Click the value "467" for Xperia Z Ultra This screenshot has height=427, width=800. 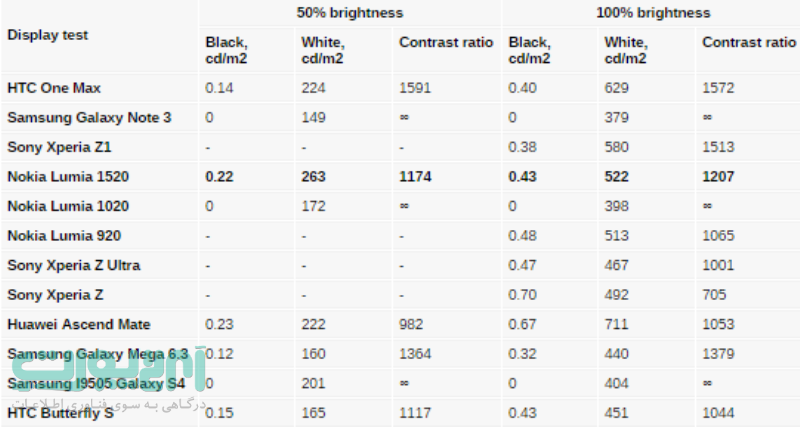tap(616, 265)
